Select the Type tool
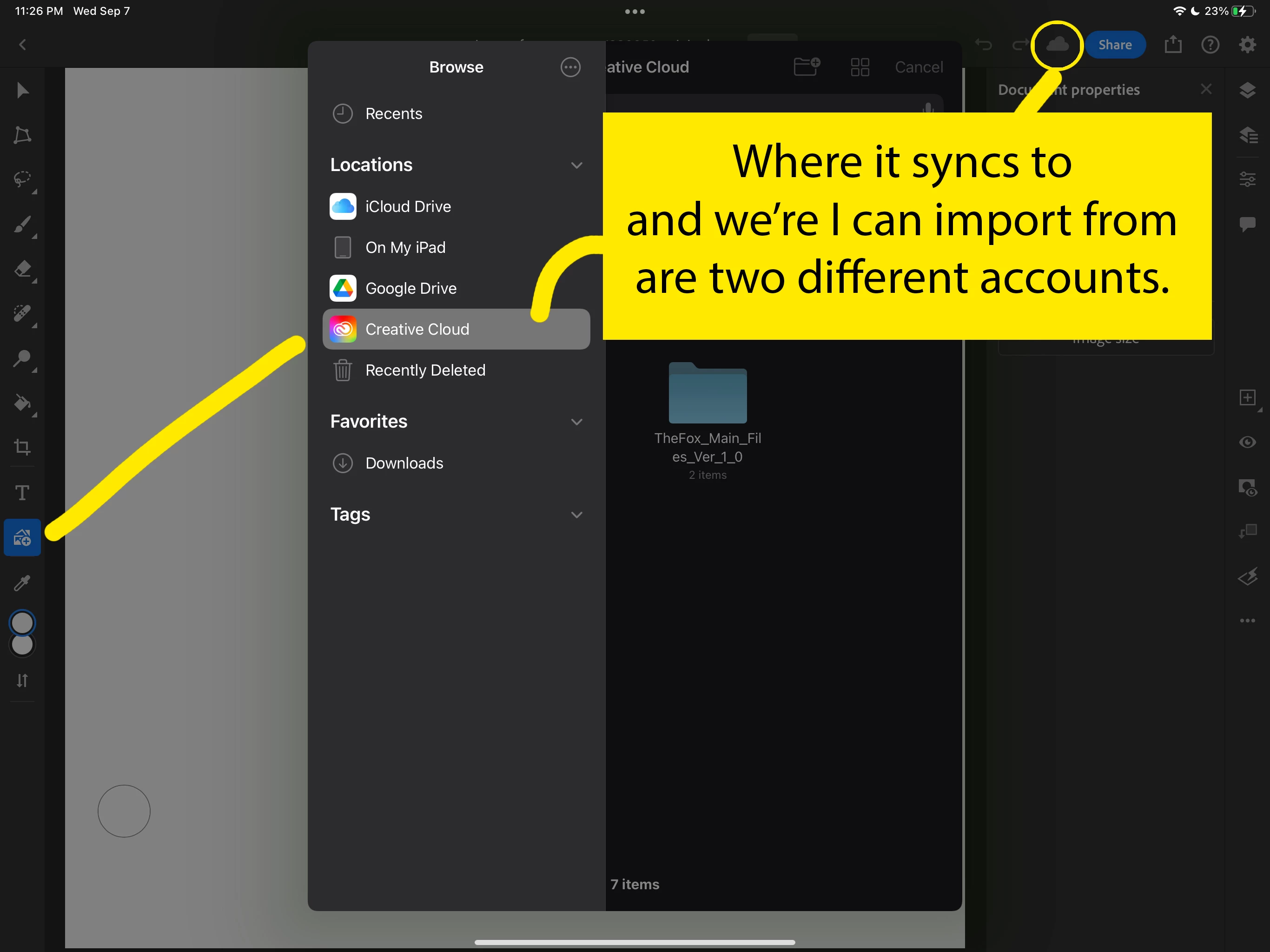1270x952 pixels. [x=22, y=493]
